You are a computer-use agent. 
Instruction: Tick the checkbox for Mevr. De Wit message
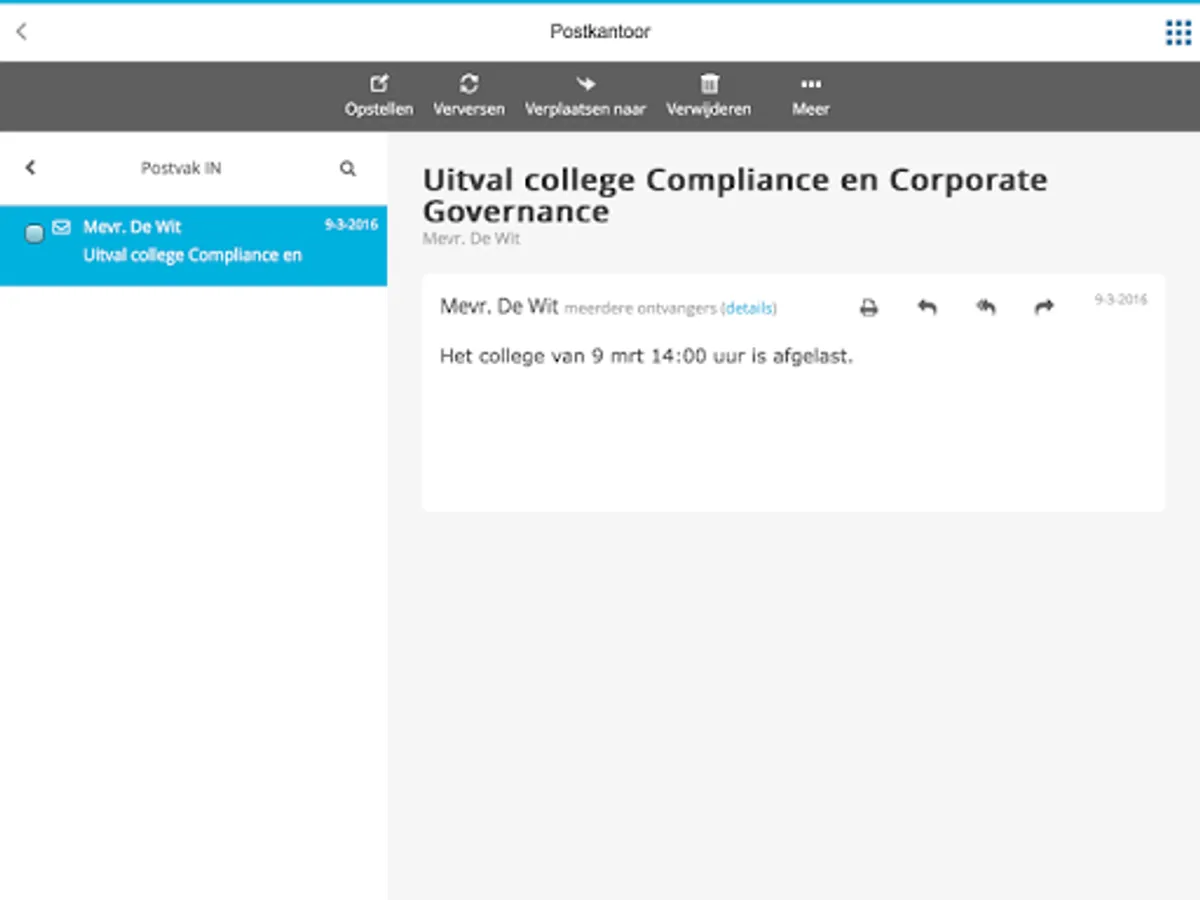(x=34, y=234)
